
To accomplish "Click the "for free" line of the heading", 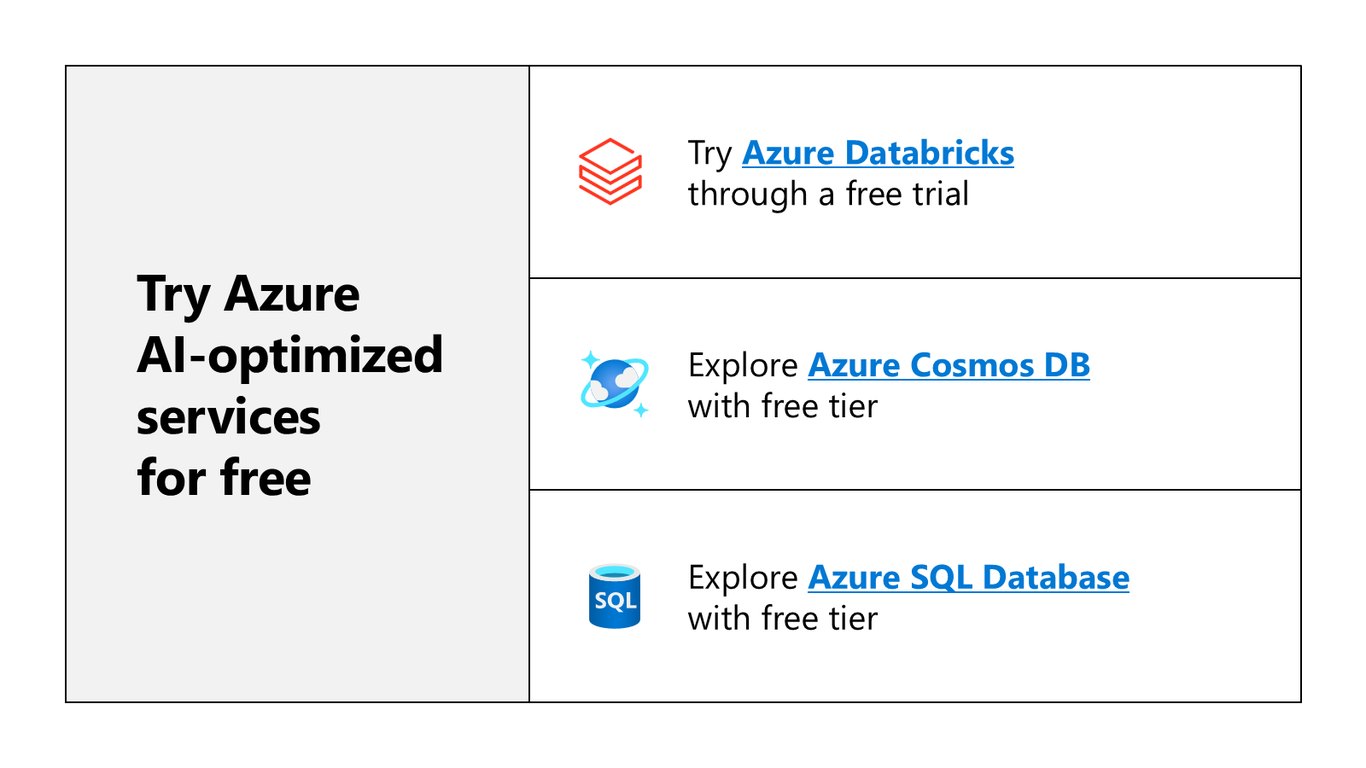I will [224, 477].
